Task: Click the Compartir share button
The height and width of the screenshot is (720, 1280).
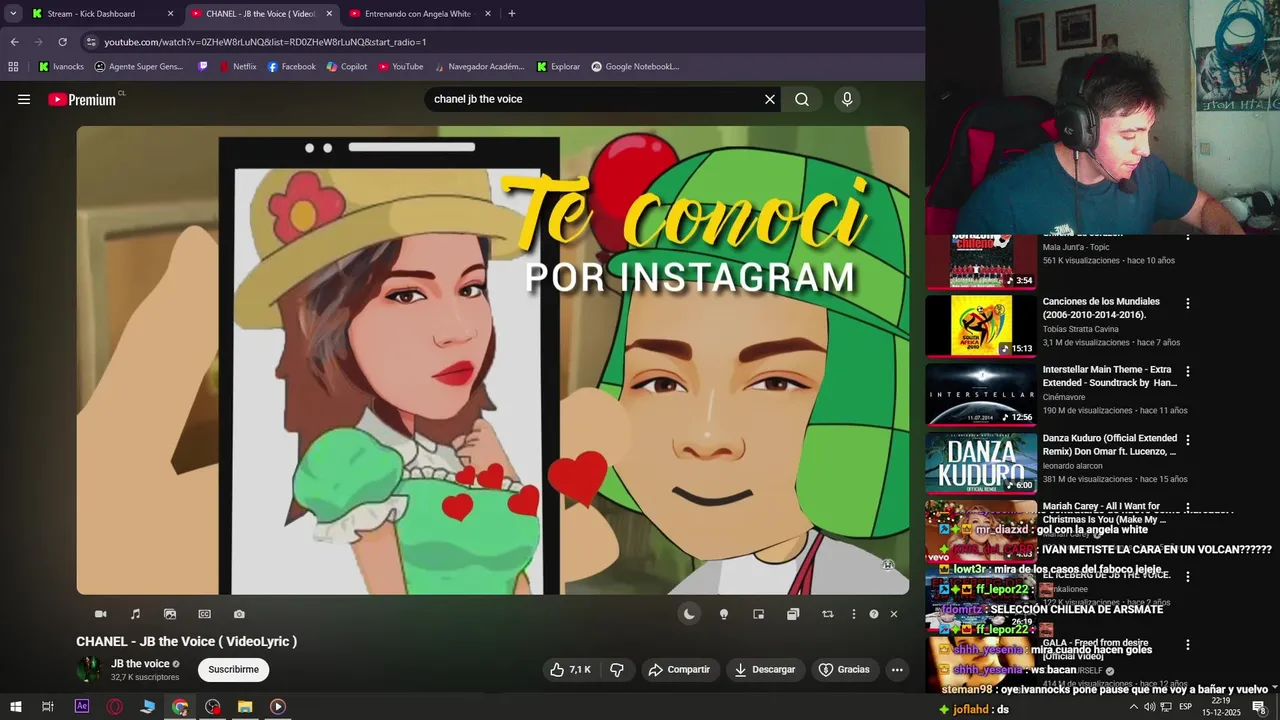Action: point(679,670)
